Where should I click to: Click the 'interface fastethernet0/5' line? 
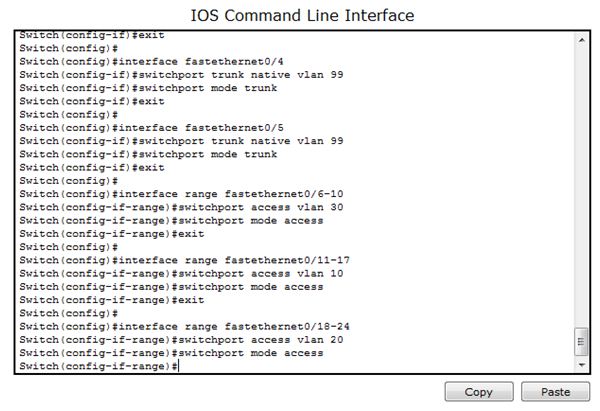[x=152, y=128]
